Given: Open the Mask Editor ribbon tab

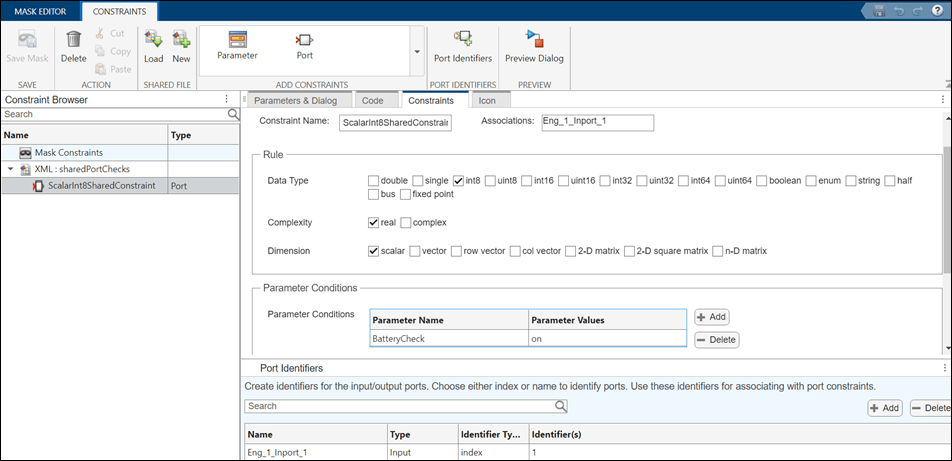Looking at the screenshot, I should pos(38,11).
